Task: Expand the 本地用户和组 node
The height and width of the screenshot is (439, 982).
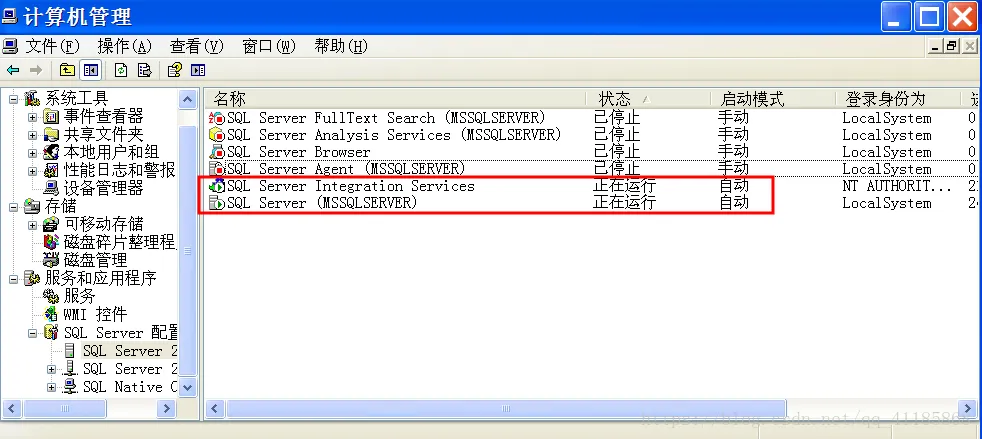Action: pos(33,153)
